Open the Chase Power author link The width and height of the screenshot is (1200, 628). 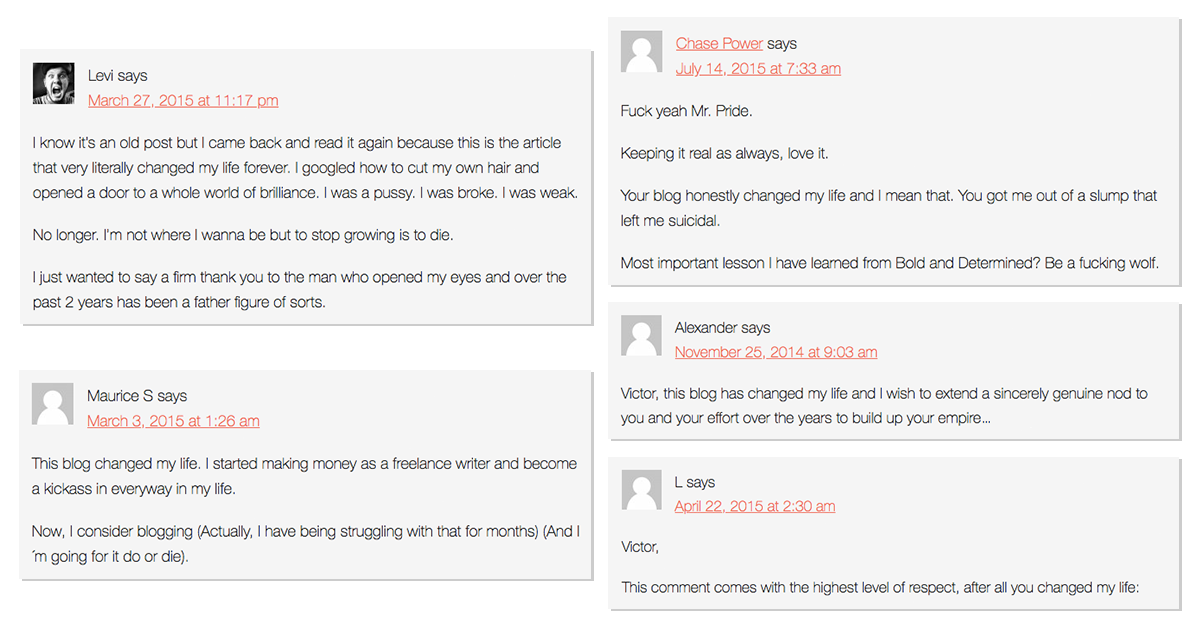coord(719,43)
